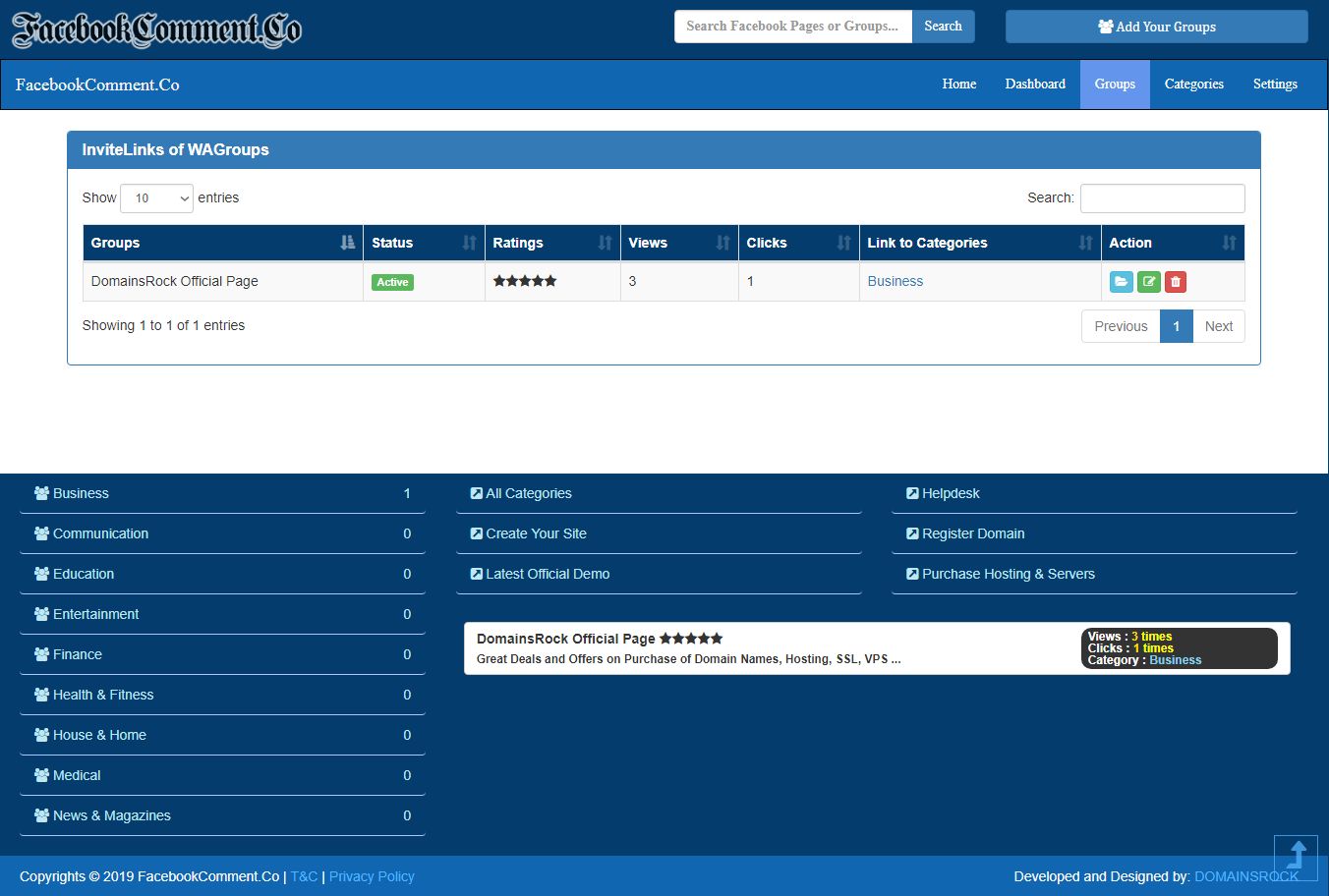Go to the Categories menu item
The height and width of the screenshot is (896, 1329).
[1193, 84]
